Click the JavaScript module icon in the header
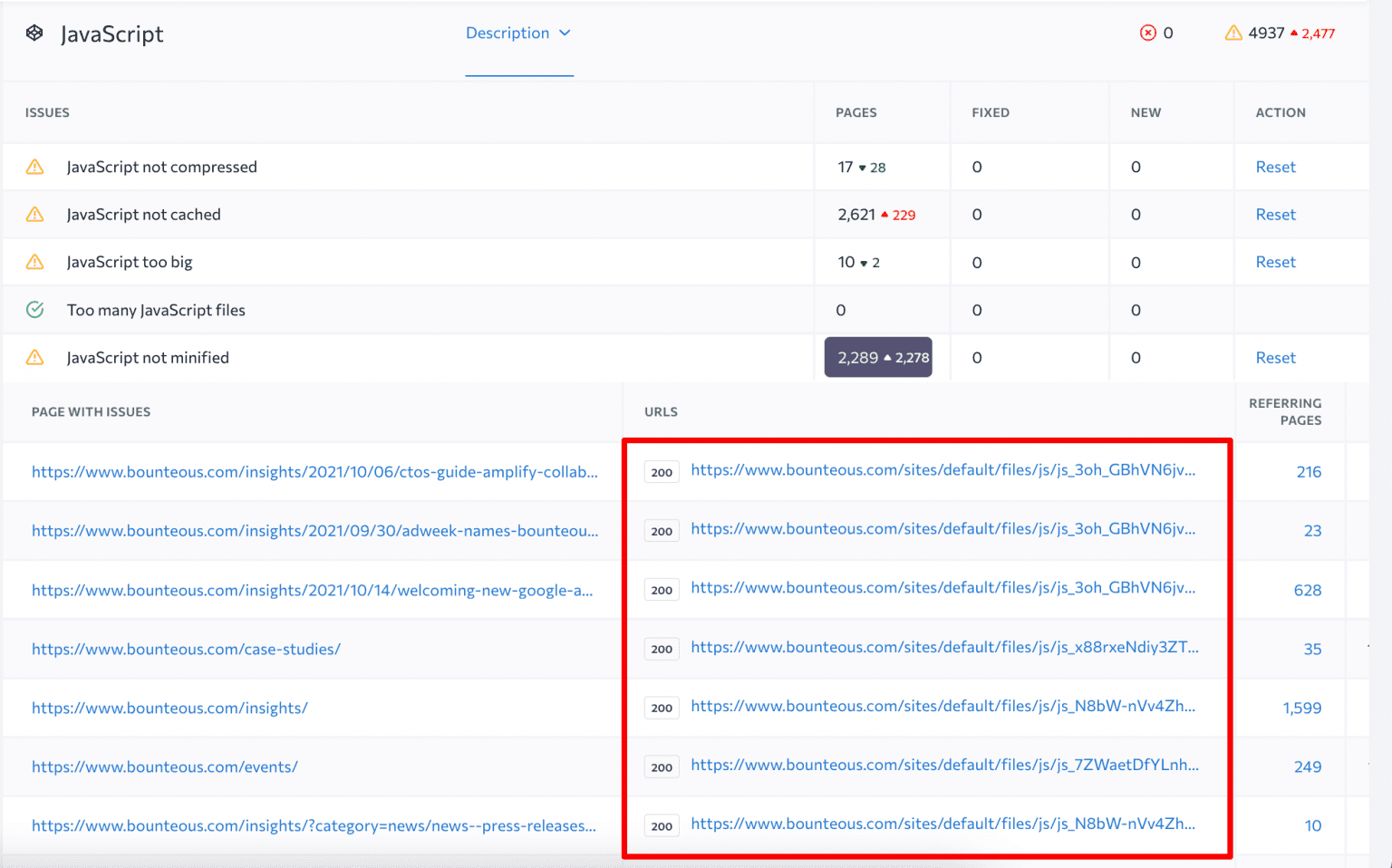Screen dimensions: 1392x868 click(34, 33)
